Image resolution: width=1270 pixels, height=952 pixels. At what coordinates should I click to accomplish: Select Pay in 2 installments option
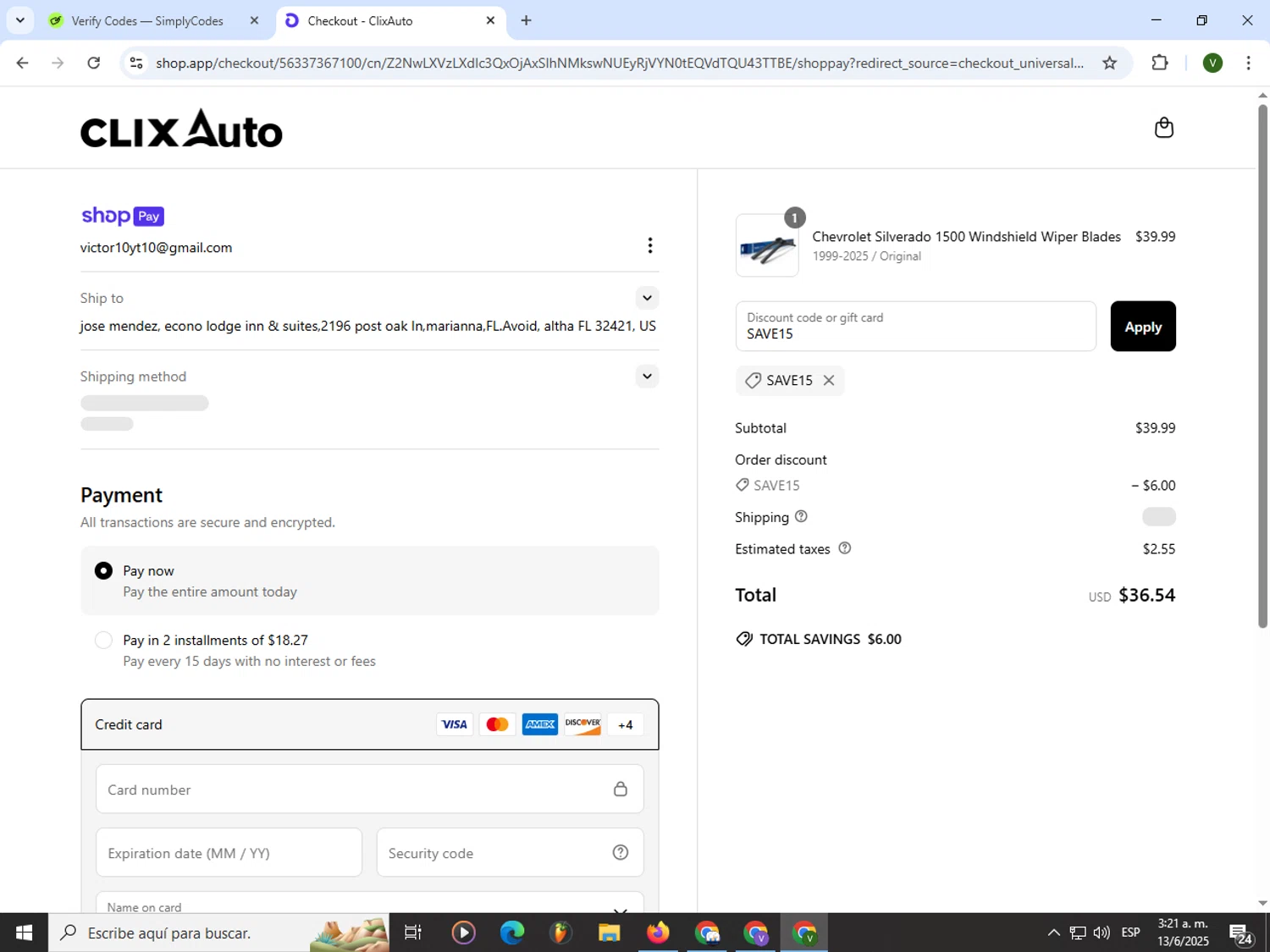click(103, 641)
